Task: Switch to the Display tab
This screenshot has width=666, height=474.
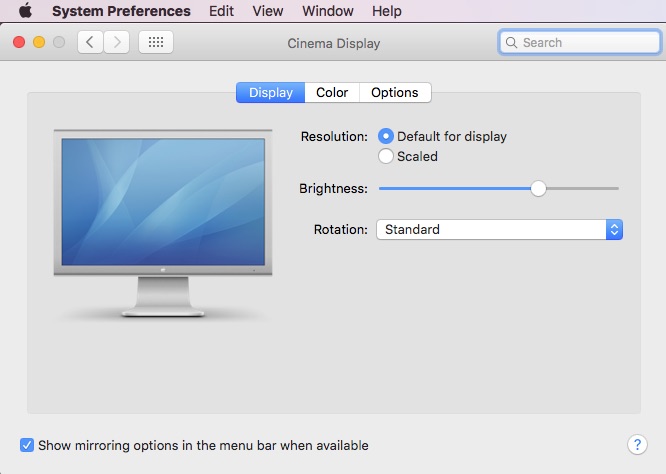Action: pyautogui.click(x=271, y=93)
